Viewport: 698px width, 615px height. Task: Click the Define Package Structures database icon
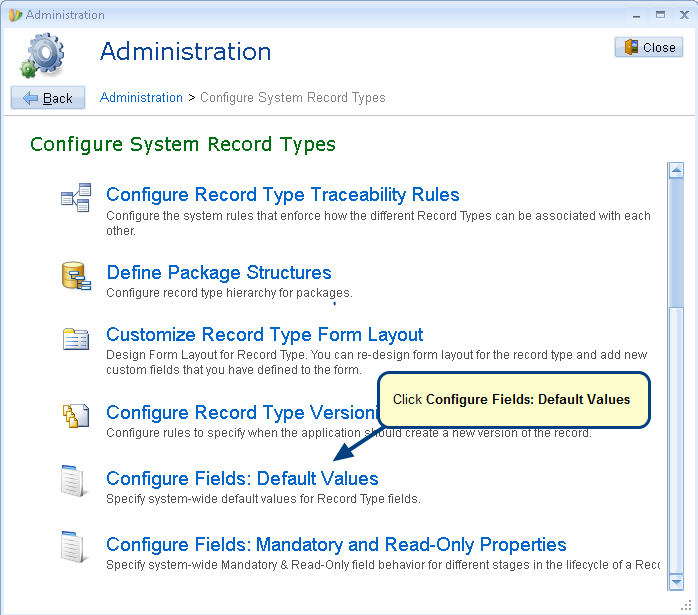point(76,276)
